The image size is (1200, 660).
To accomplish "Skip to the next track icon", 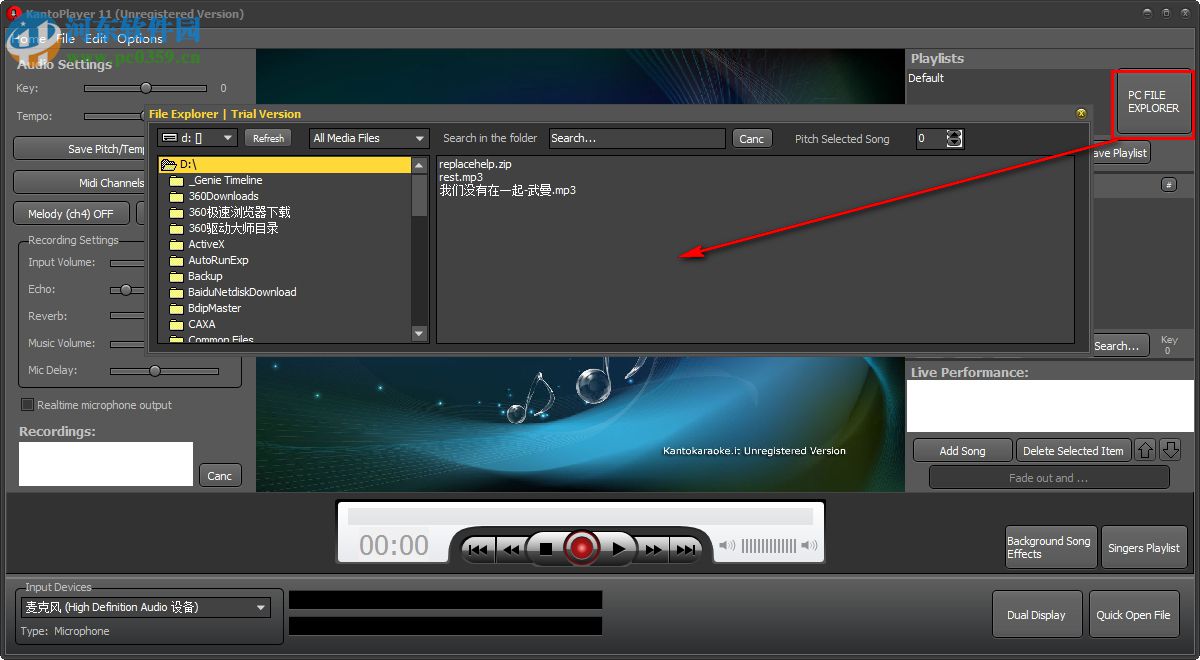I will click(687, 548).
